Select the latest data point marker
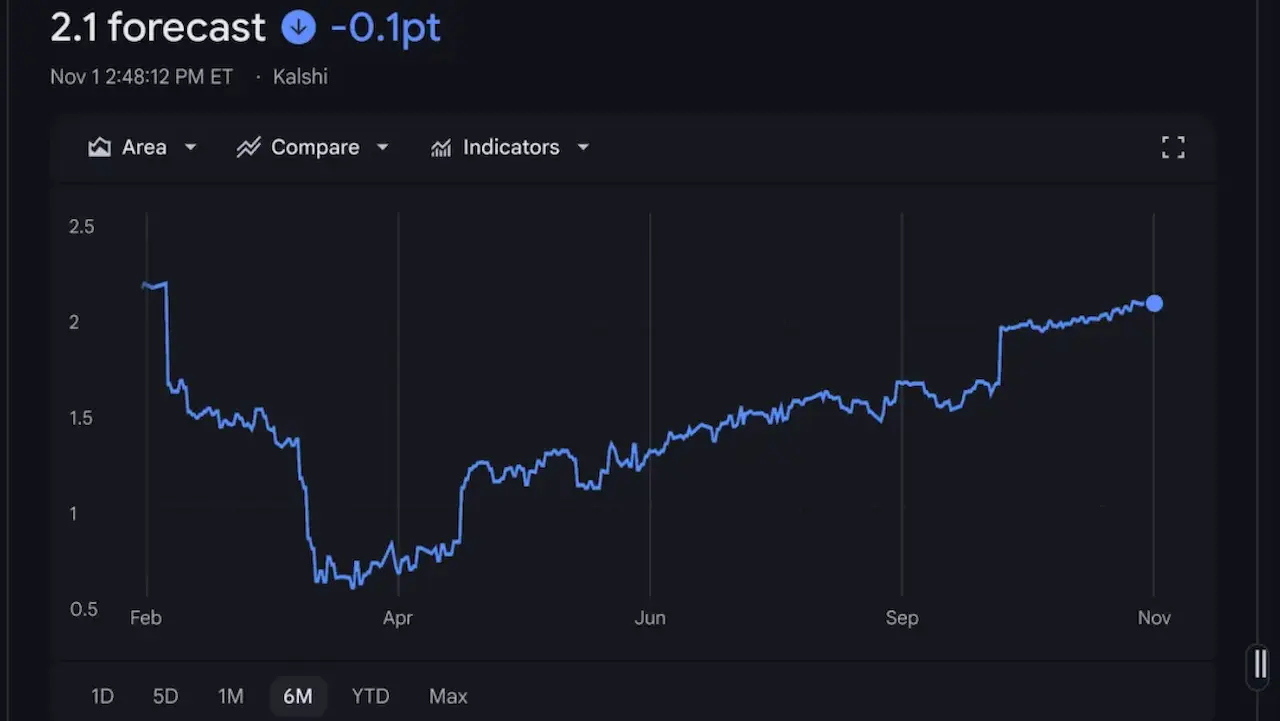Viewport: 1280px width, 721px height. [1155, 304]
